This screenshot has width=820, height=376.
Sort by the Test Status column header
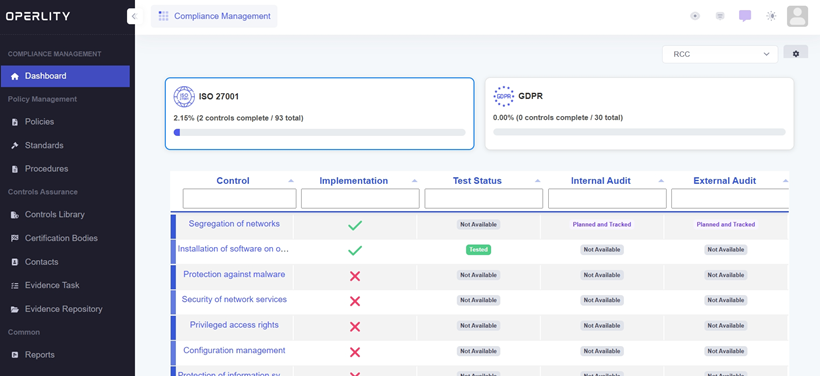coord(477,181)
